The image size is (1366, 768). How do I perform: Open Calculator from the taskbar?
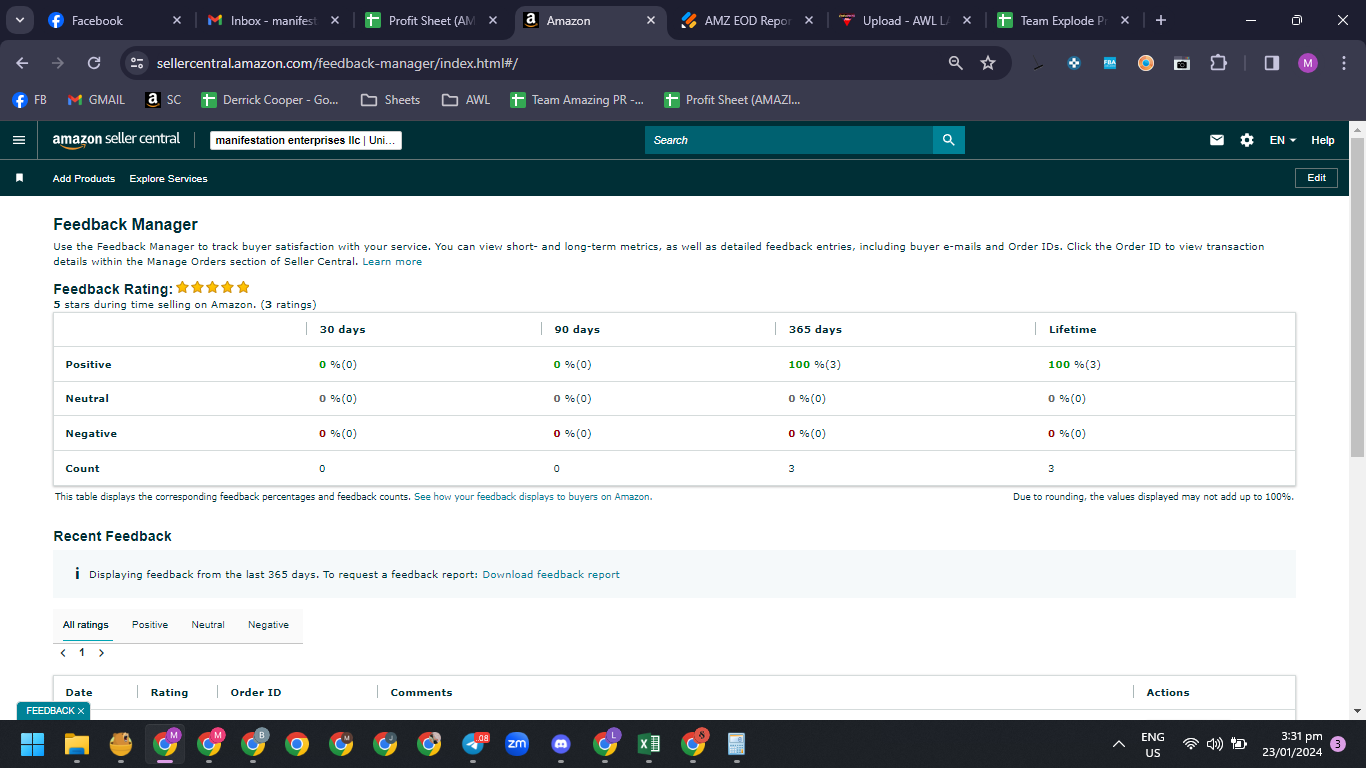coord(737,744)
